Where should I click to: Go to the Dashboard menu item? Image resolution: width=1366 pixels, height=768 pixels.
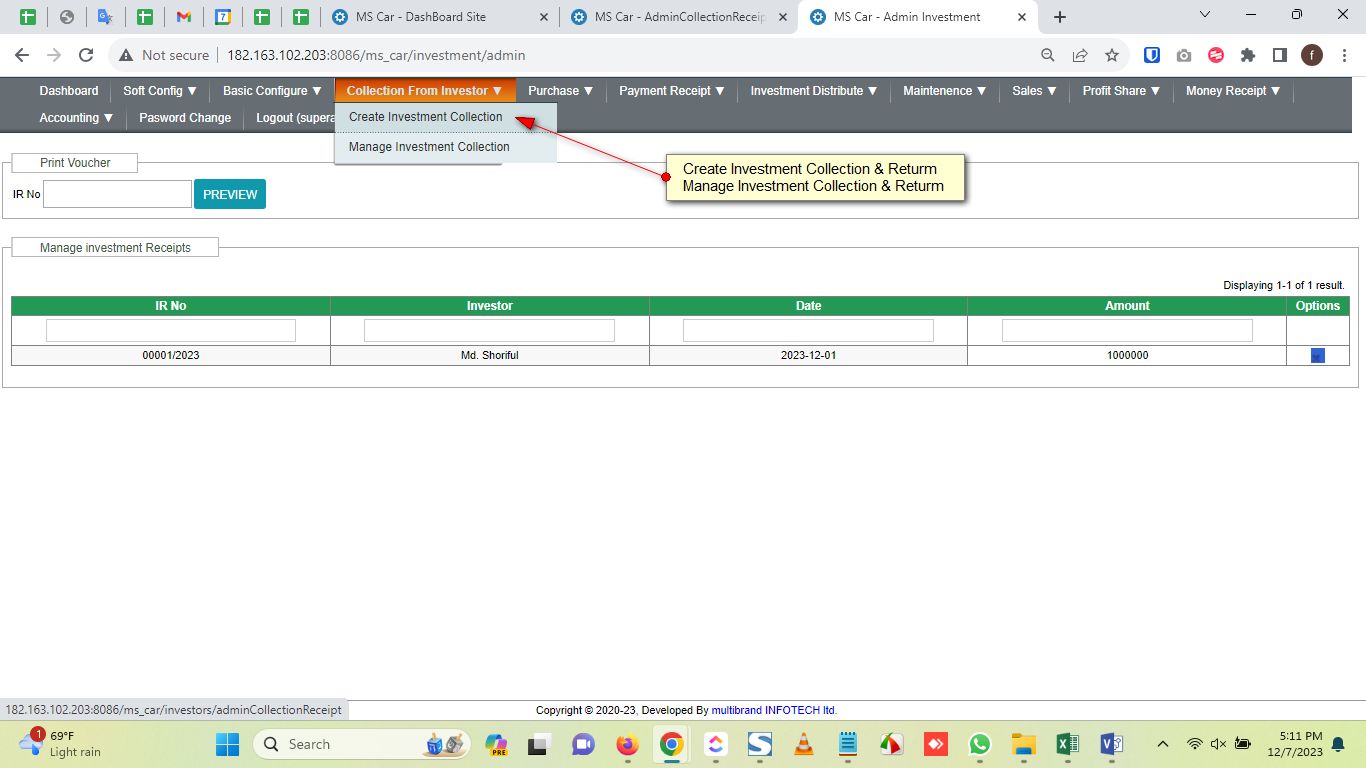tap(69, 91)
